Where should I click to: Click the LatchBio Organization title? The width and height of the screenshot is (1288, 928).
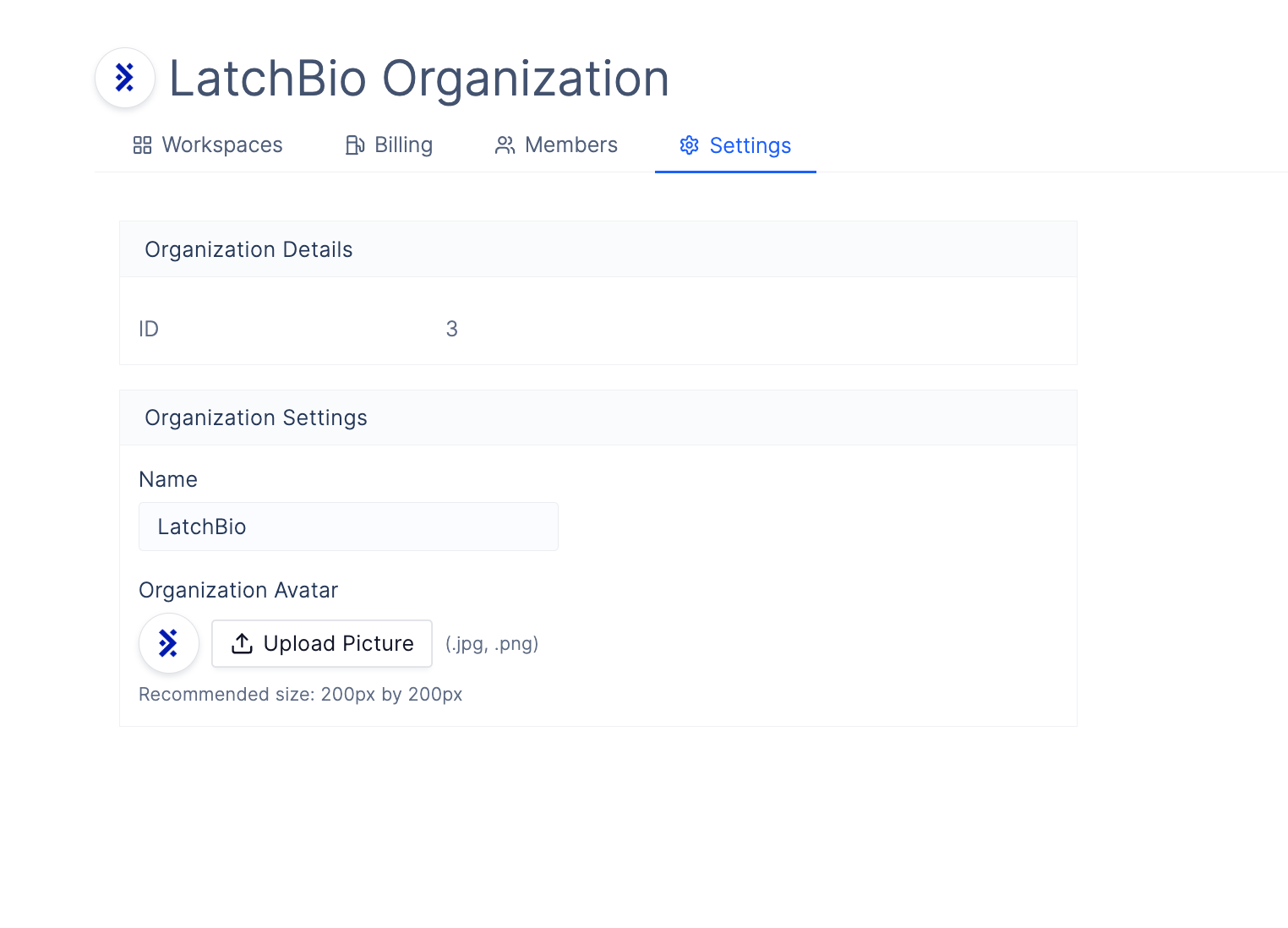click(x=419, y=79)
